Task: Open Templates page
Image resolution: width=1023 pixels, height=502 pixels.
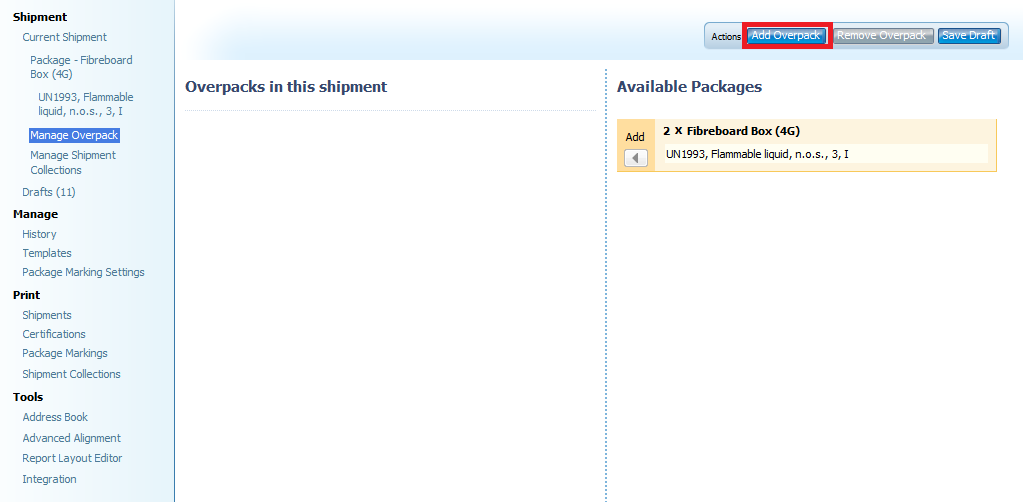Action: pyautogui.click(x=47, y=253)
